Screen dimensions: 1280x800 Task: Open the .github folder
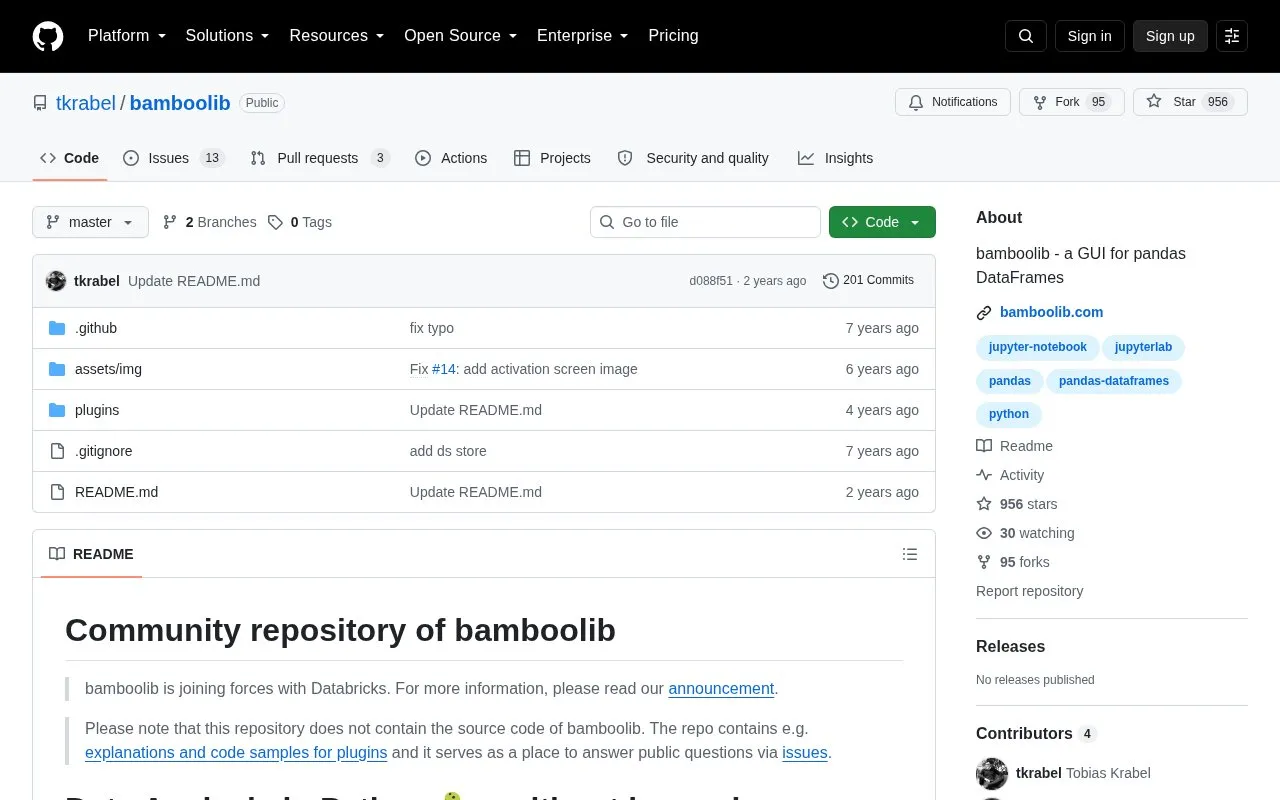96,328
